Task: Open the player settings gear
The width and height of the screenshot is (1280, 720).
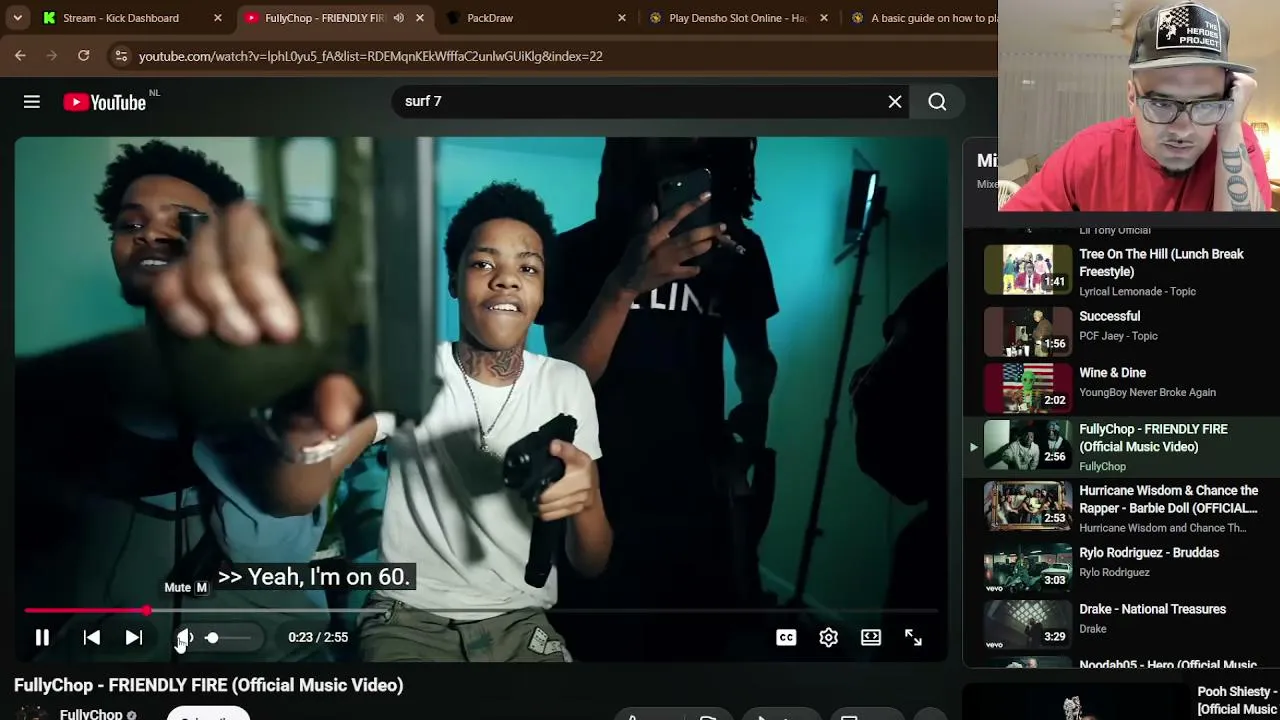Action: pos(828,637)
